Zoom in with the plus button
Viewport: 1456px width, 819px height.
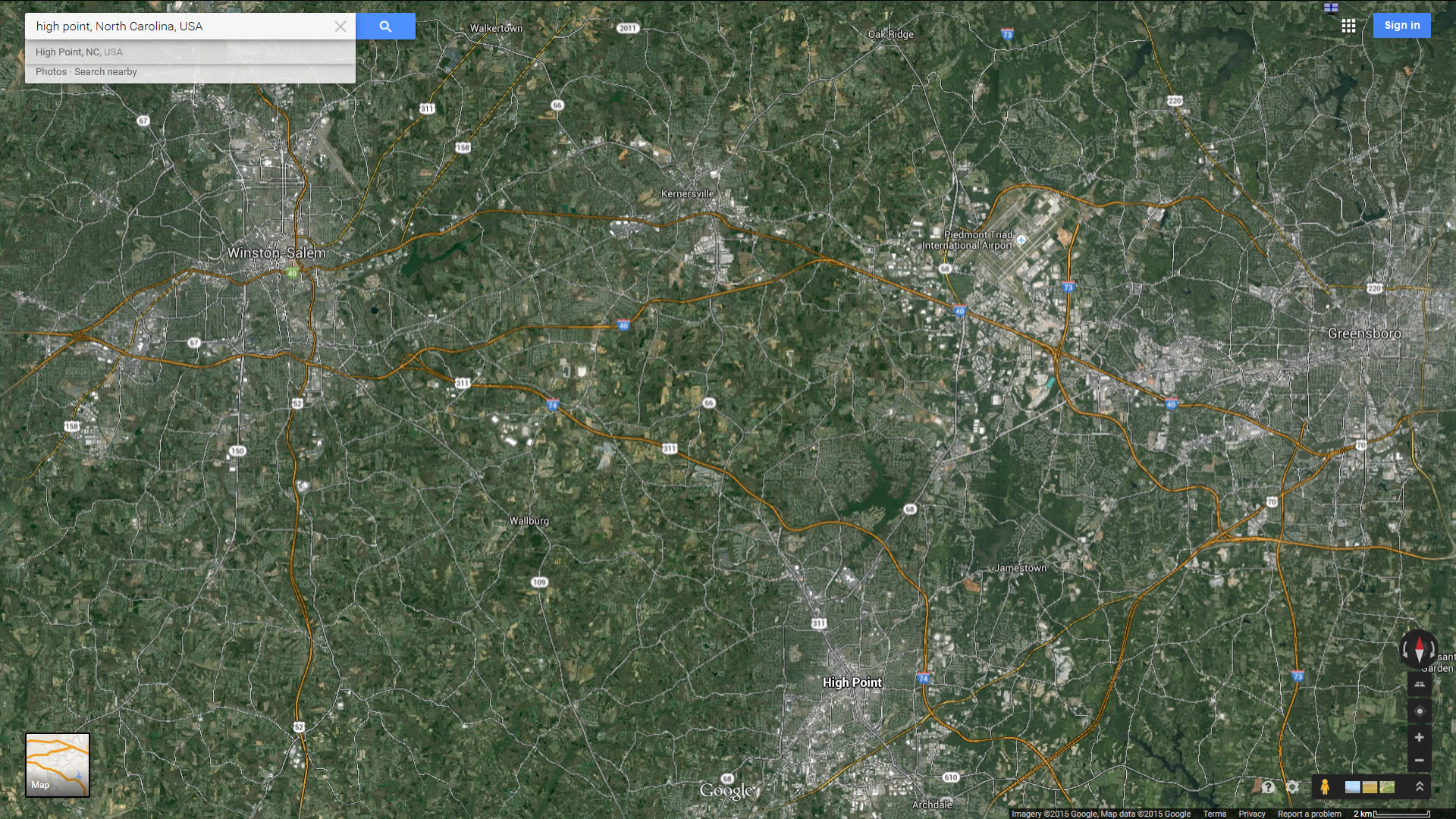[1419, 737]
